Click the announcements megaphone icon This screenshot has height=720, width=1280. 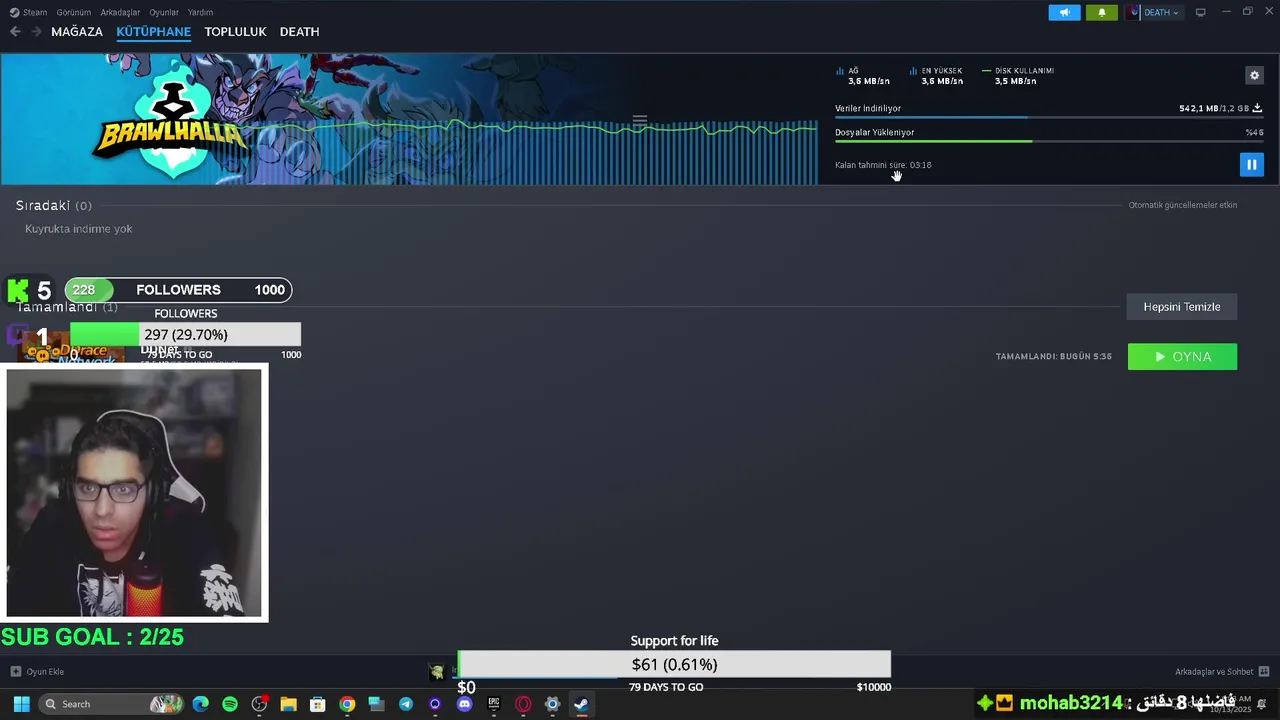1064,12
